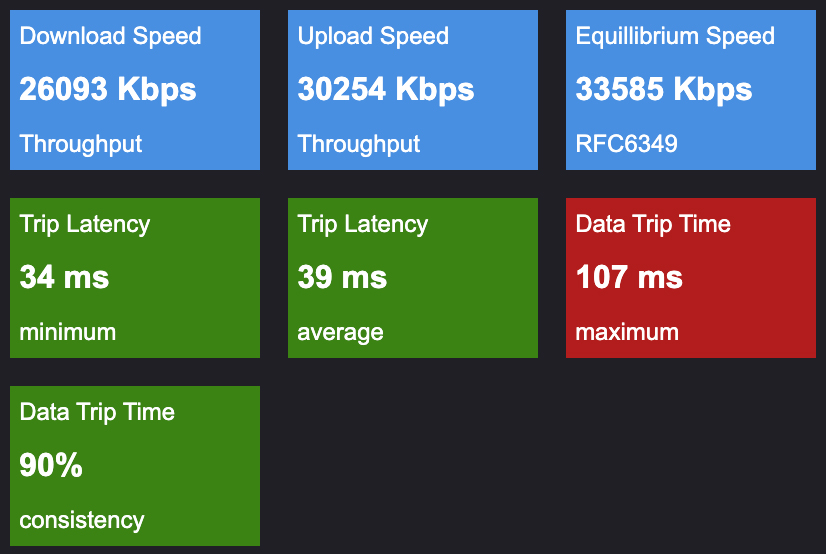This screenshot has width=826, height=554.
Task: Click the 107 ms value
Action: coord(630,277)
